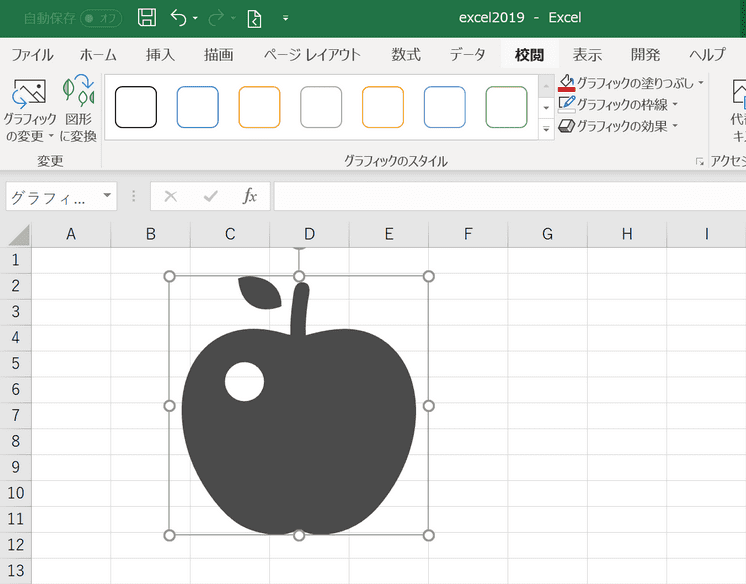The image size is (746, 584).
Task: Click the right-middle resize handle of graphic
Action: (428, 406)
